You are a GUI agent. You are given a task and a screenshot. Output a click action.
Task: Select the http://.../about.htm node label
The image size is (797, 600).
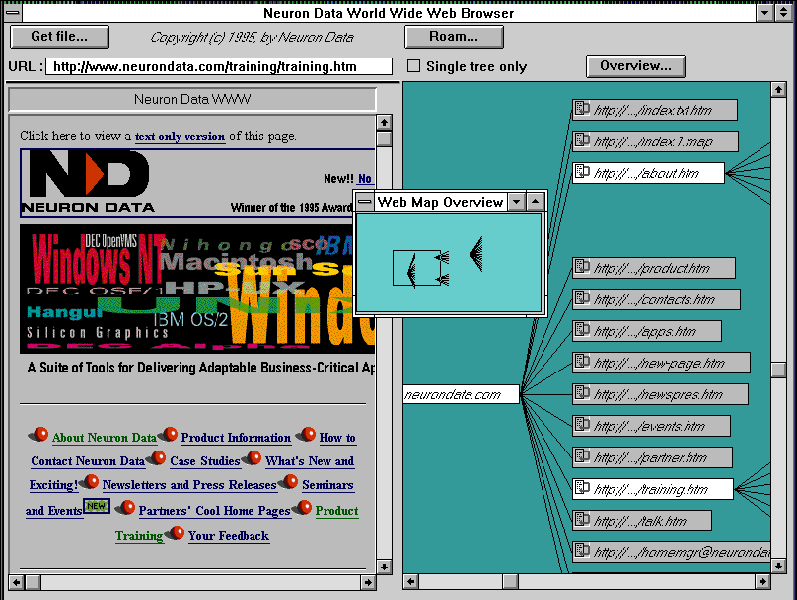tap(646, 174)
